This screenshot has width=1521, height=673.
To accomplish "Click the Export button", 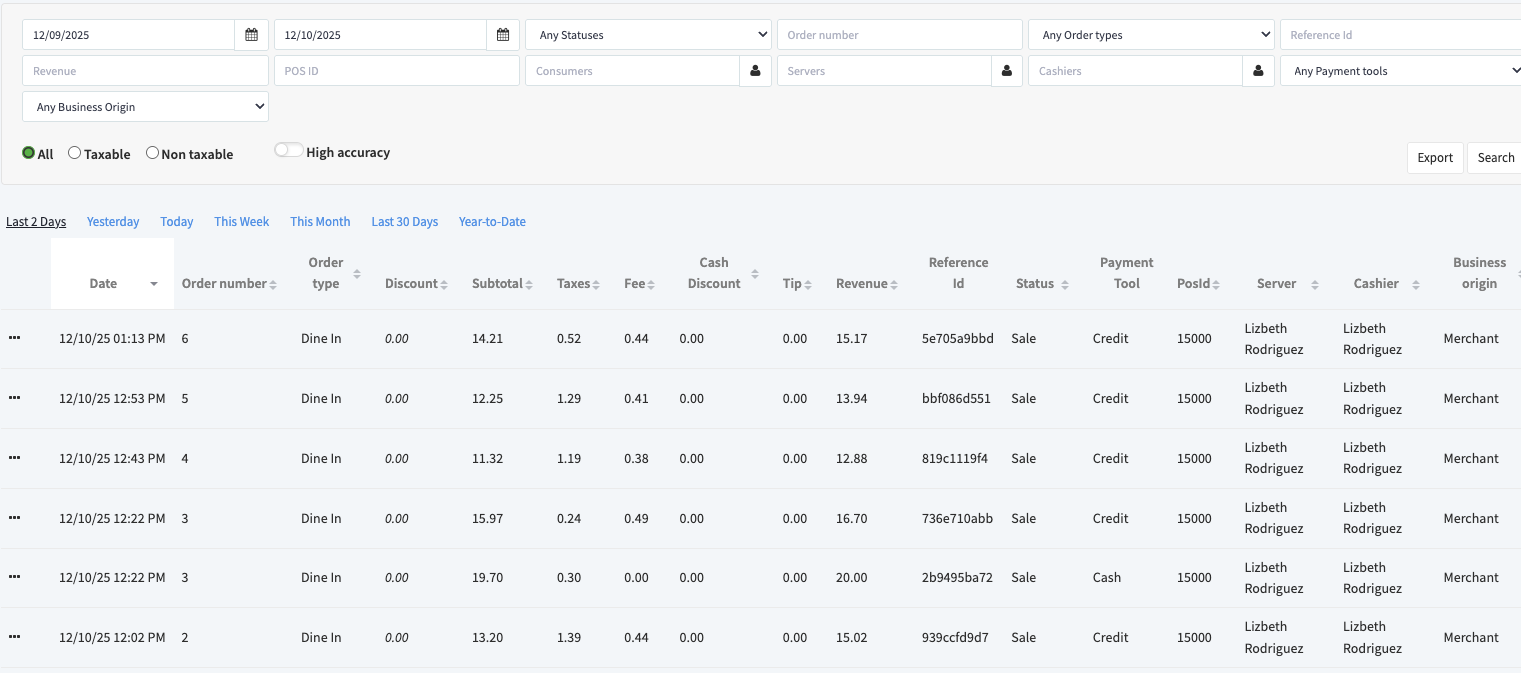I will coord(1434,158).
